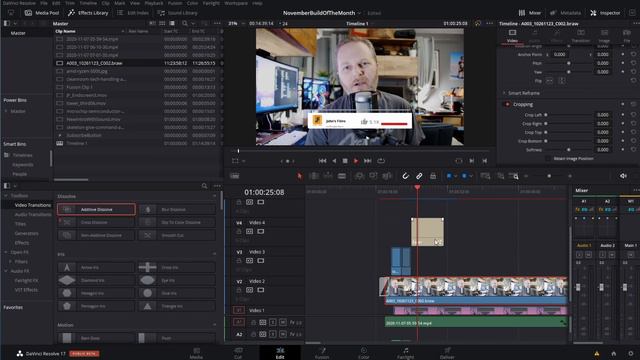This screenshot has width=640, height=360.
Task: Toggle the position lock padlock icon
Action: (433, 176)
